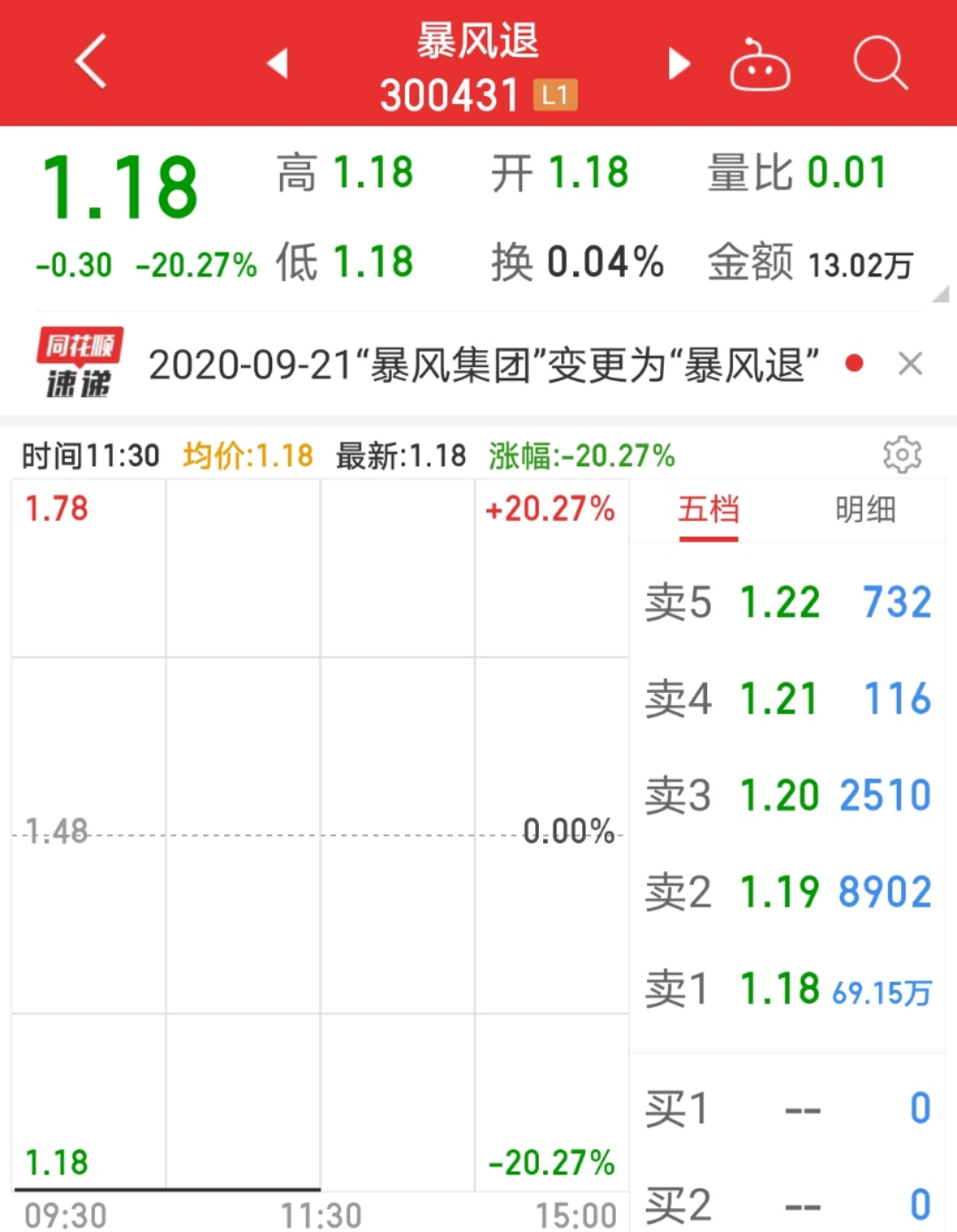This screenshot has width=957, height=1232.
Task: Tap the 高 1.18 high price
Action: coord(345,173)
